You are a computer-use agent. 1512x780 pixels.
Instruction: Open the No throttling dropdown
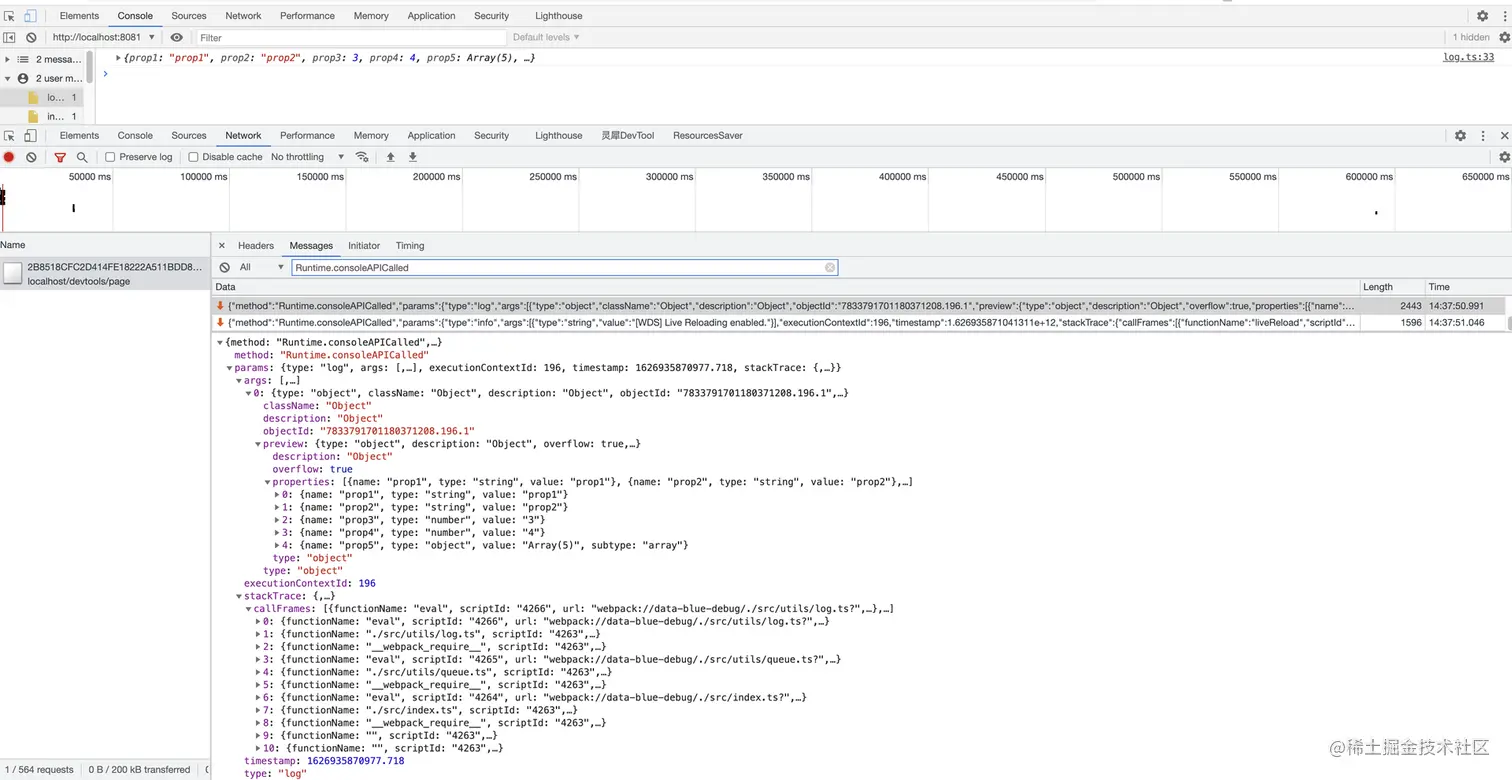tap(307, 157)
